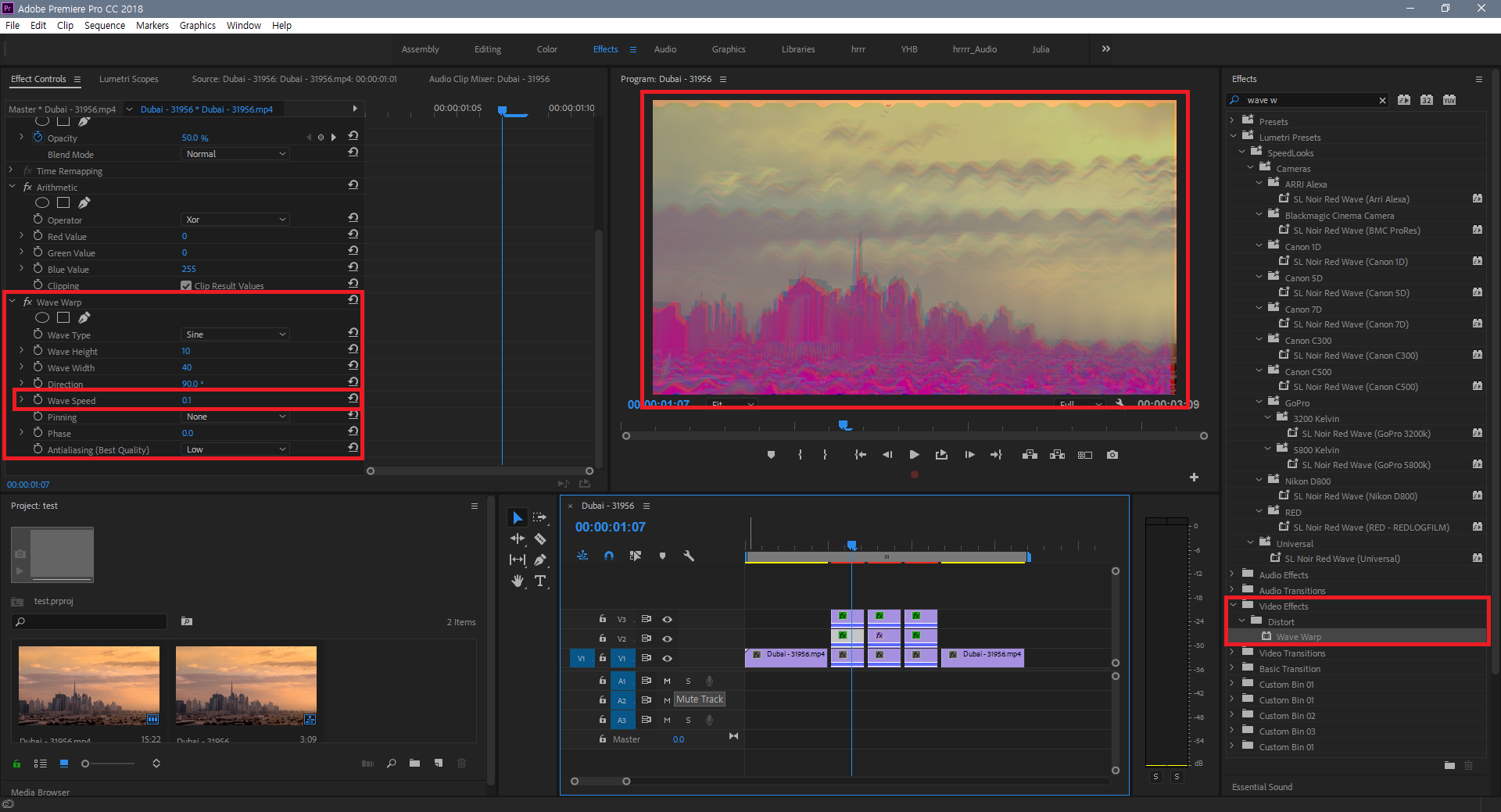The height and width of the screenshot is (812, 1501).
Task: Click the Lift button
Action: click(1030, 455)
